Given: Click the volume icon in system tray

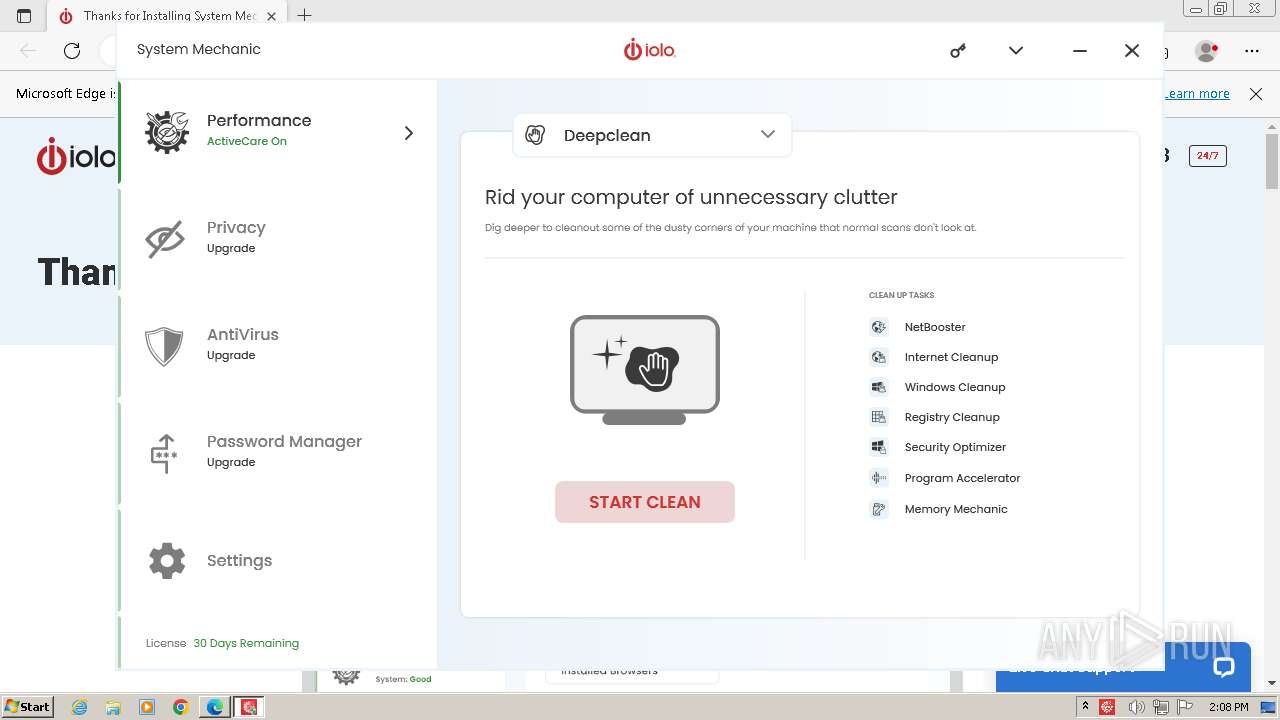Looking at the screenshot, I should click(1135, 707).
